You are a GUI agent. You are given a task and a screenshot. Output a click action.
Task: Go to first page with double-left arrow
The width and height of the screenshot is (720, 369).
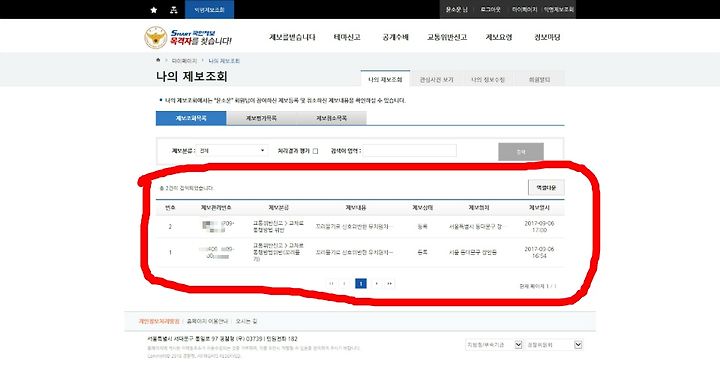[x=331, y=284]
